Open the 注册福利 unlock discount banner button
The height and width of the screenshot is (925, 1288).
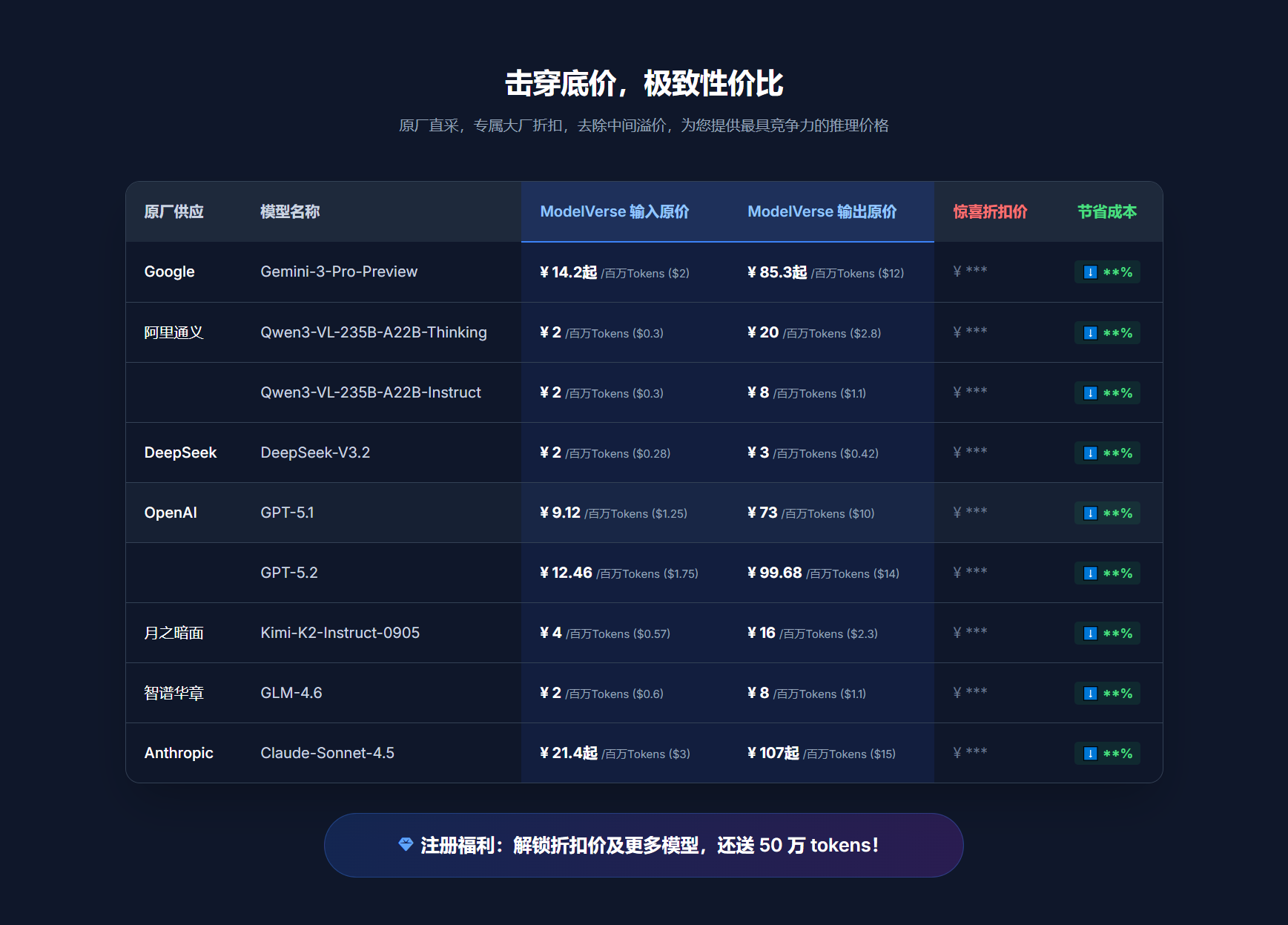click(644, 845)
